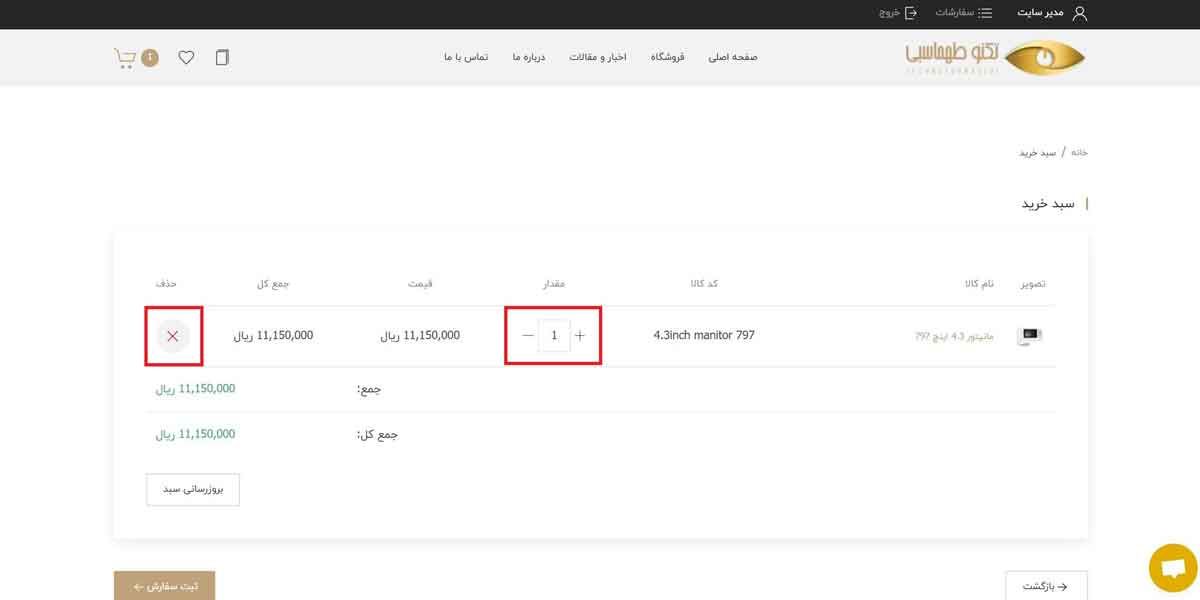This screenshot has height=600, width=1200.
Task: Increase quantity with the plus button
Action: click(x=580, y=336)
